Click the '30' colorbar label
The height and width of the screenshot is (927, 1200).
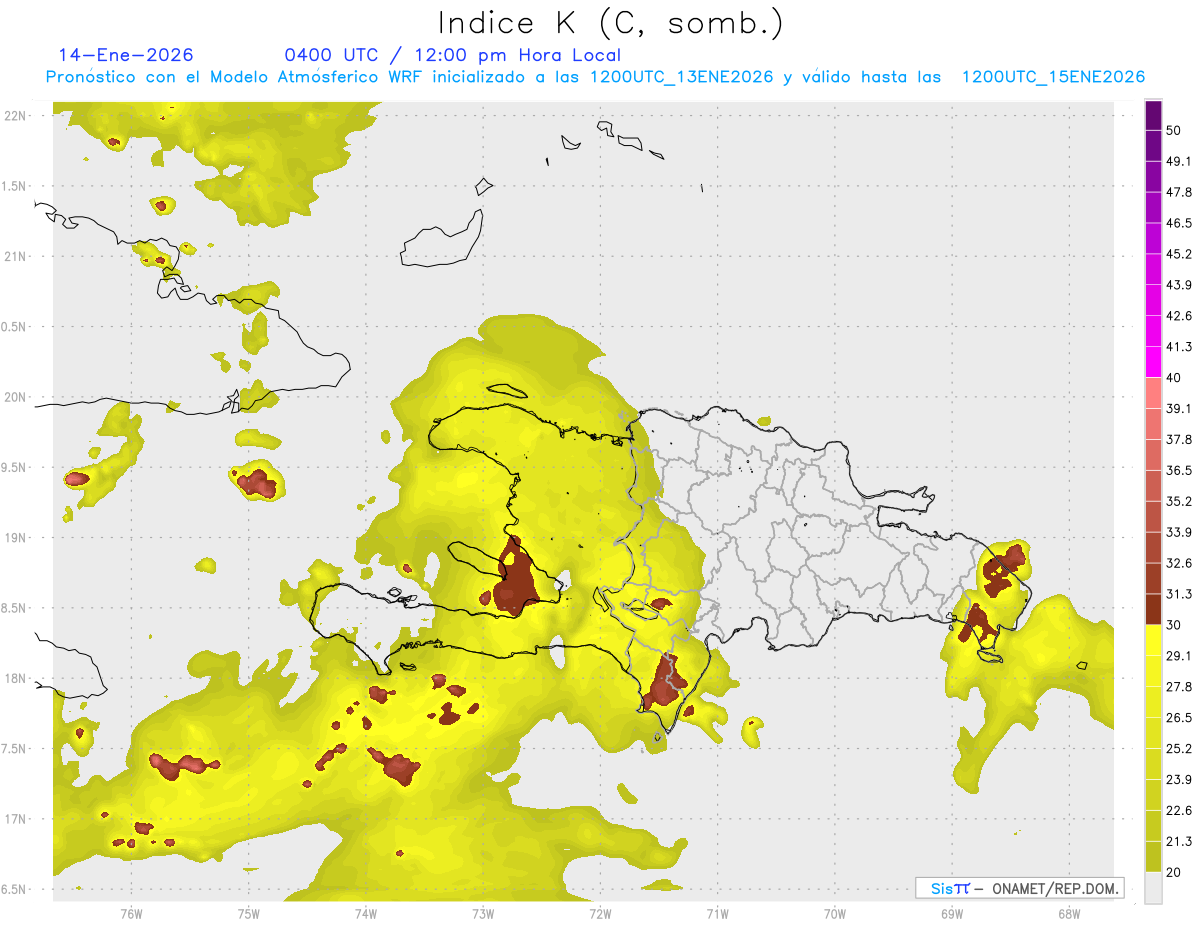[x=1174, y=625]
